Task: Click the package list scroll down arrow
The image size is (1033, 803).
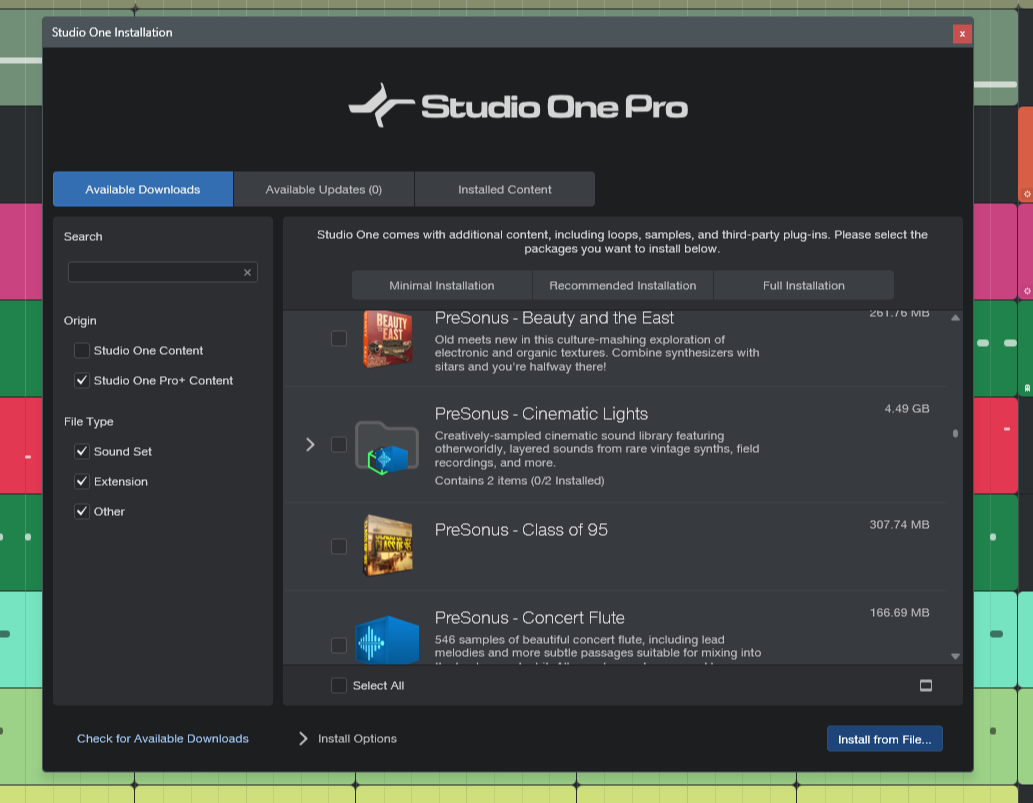Action: [955, 657]
